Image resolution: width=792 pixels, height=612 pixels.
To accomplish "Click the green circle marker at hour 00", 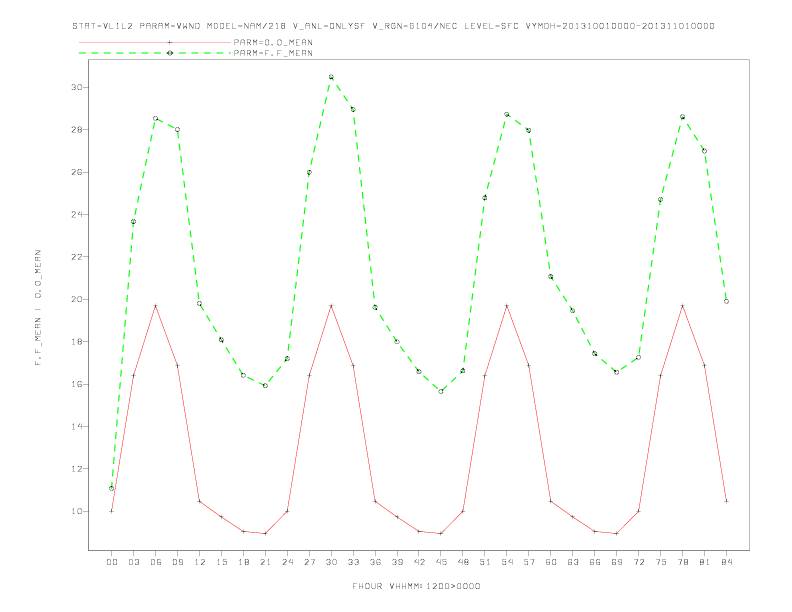I will click(112, 488).
